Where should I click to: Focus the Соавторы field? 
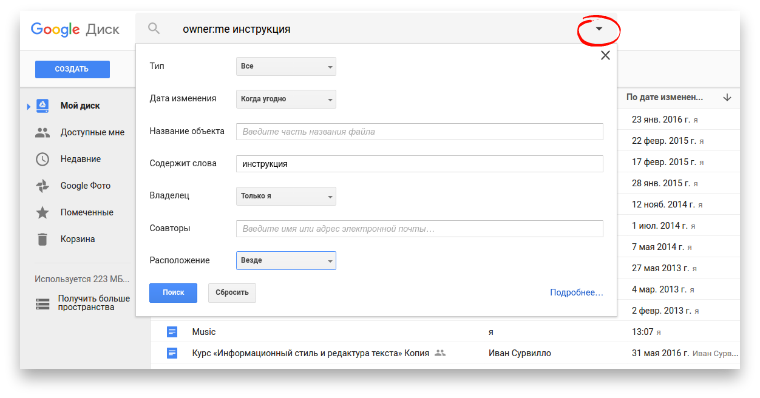pyautogui.click(x=420, y=228)
